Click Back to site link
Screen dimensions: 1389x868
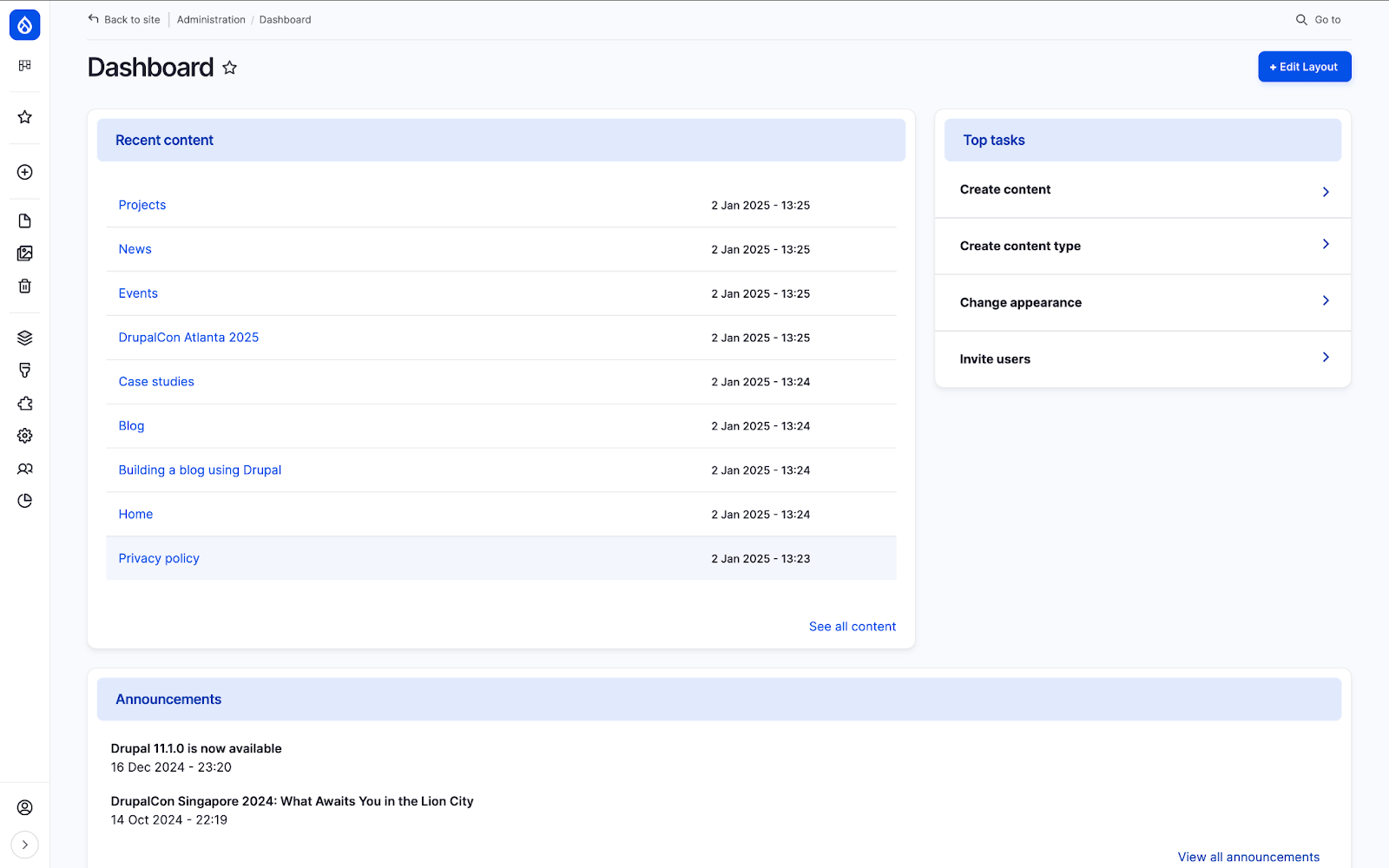(x=124, y=19)
